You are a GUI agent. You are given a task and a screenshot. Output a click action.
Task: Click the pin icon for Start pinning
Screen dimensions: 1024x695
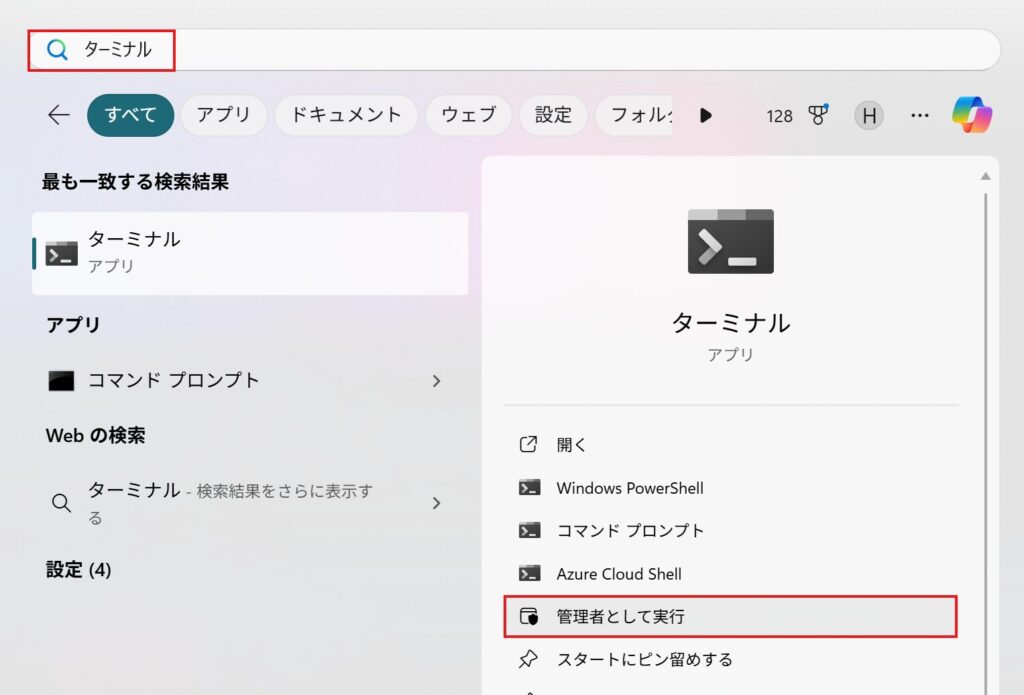point(528,659)
